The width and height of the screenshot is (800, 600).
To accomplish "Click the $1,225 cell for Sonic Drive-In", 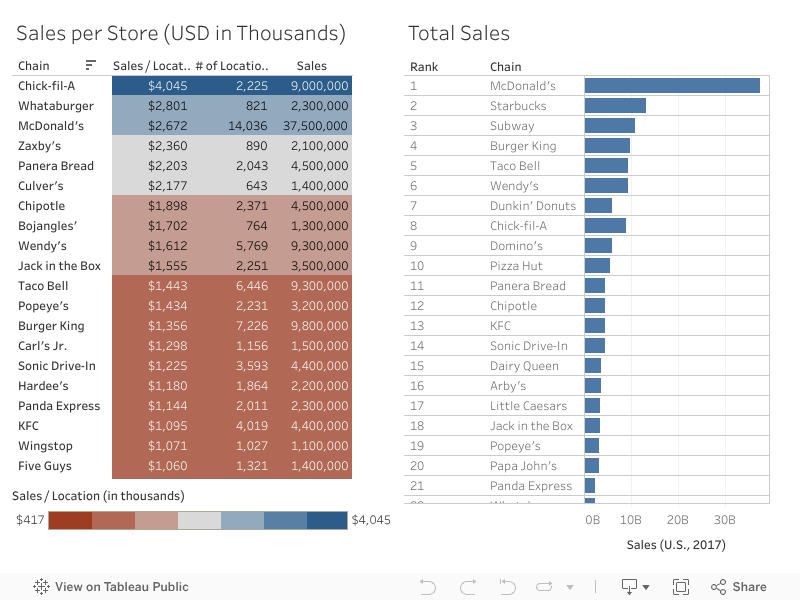I will coord(167,365).
